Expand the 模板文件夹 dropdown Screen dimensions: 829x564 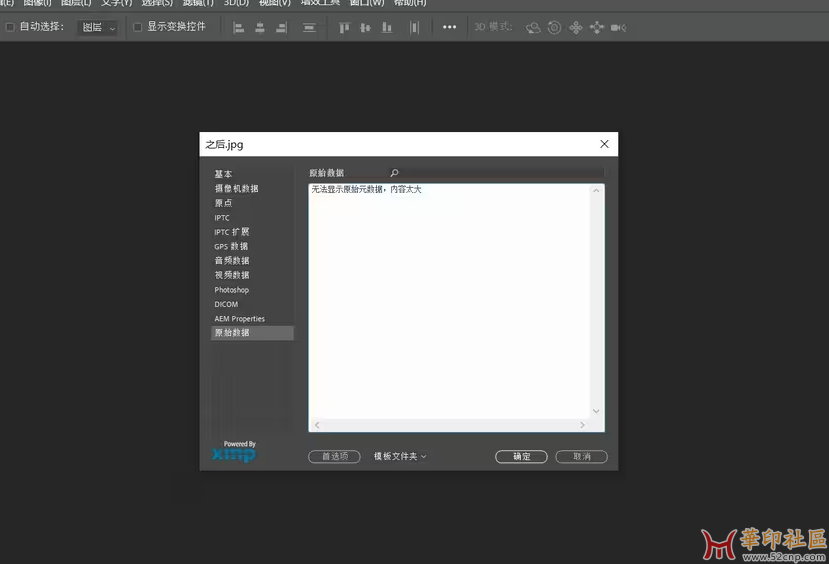(400, 456)
